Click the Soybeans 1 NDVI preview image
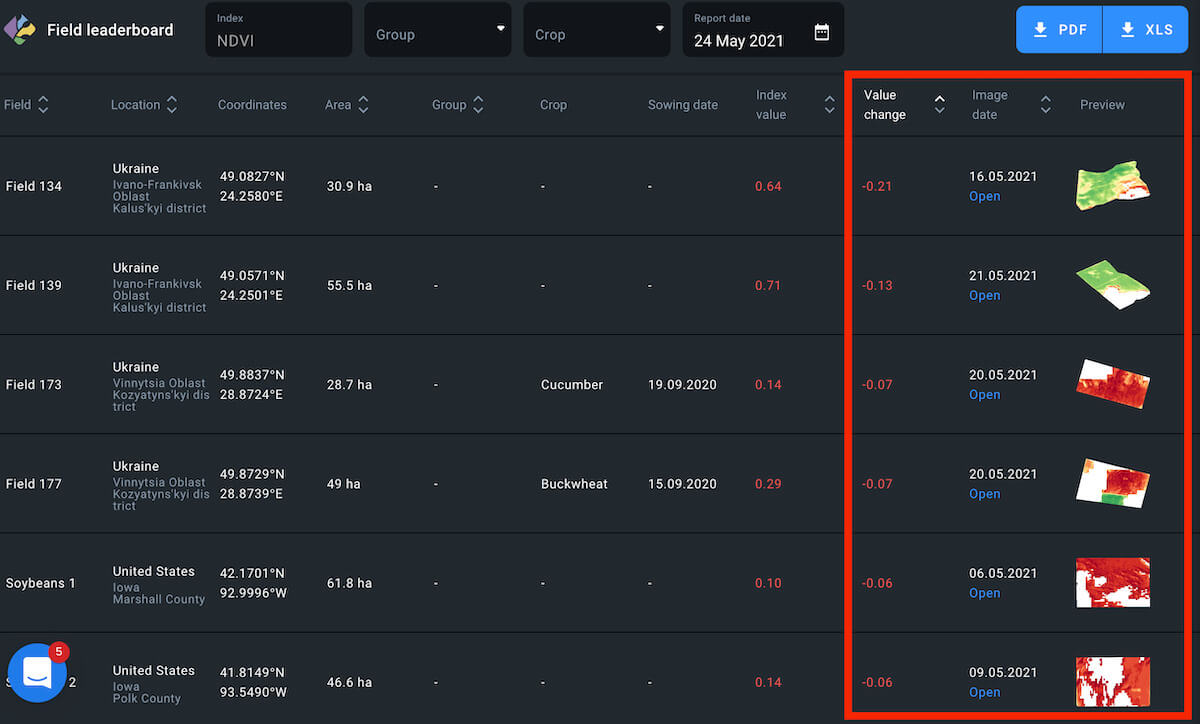This screenshot has width=1200, height=724. 1112,582
